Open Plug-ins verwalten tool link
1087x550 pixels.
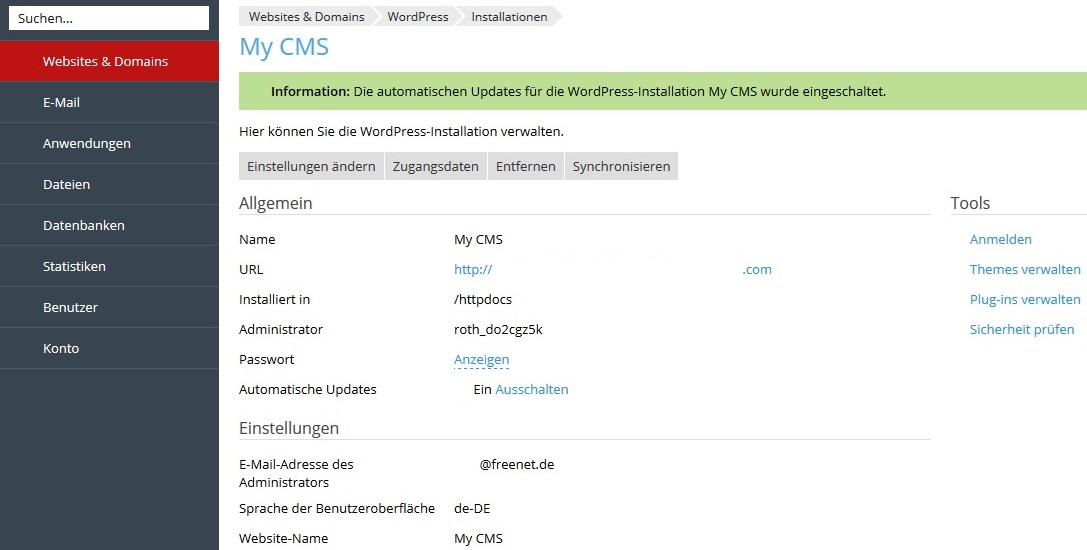(x=1025, y=300)
